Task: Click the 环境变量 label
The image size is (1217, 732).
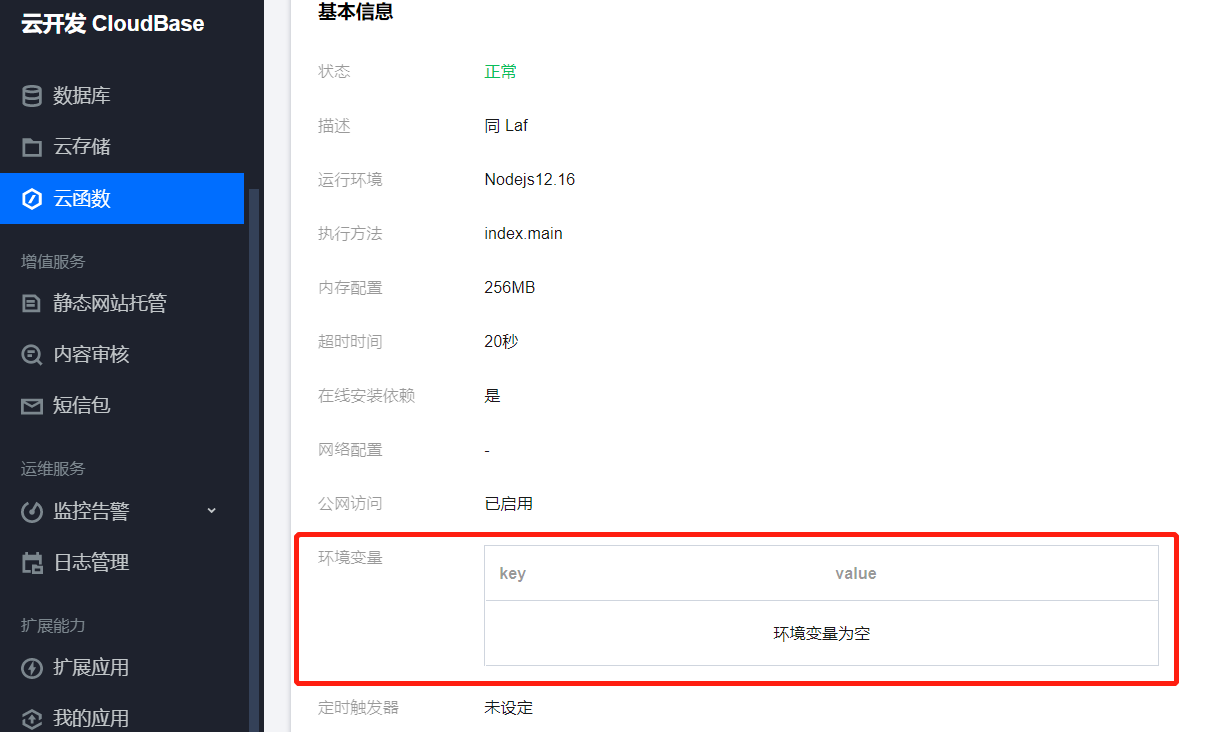Action: (x=350, y=558)
